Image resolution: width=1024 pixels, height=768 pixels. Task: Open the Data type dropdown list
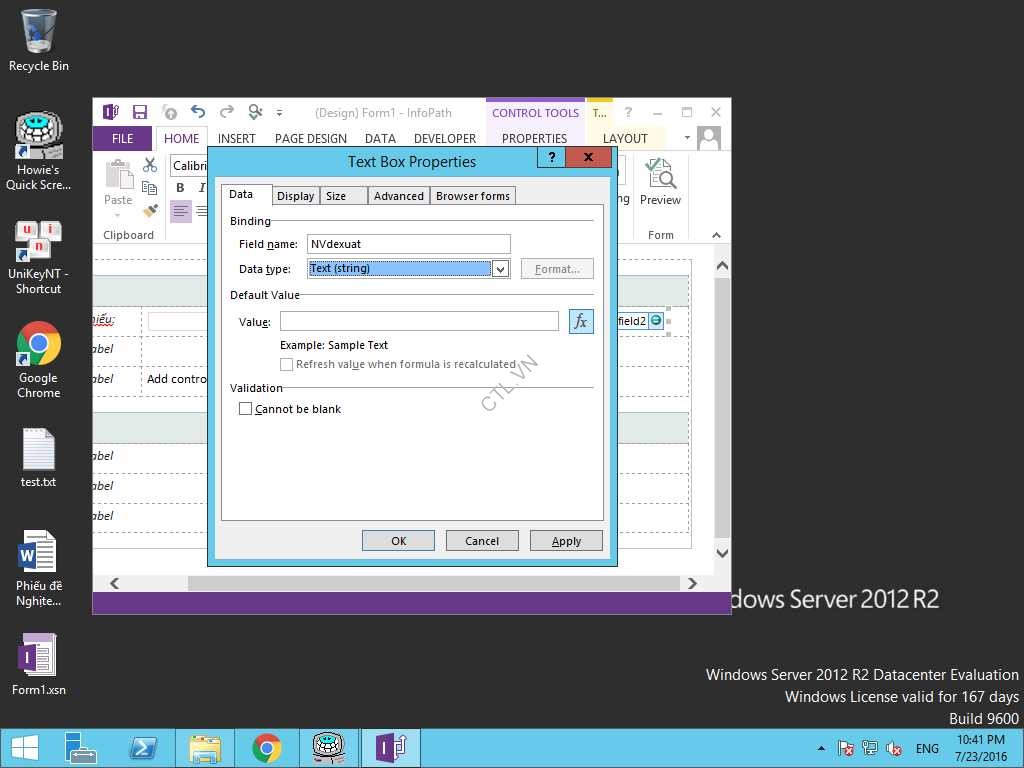501,269
